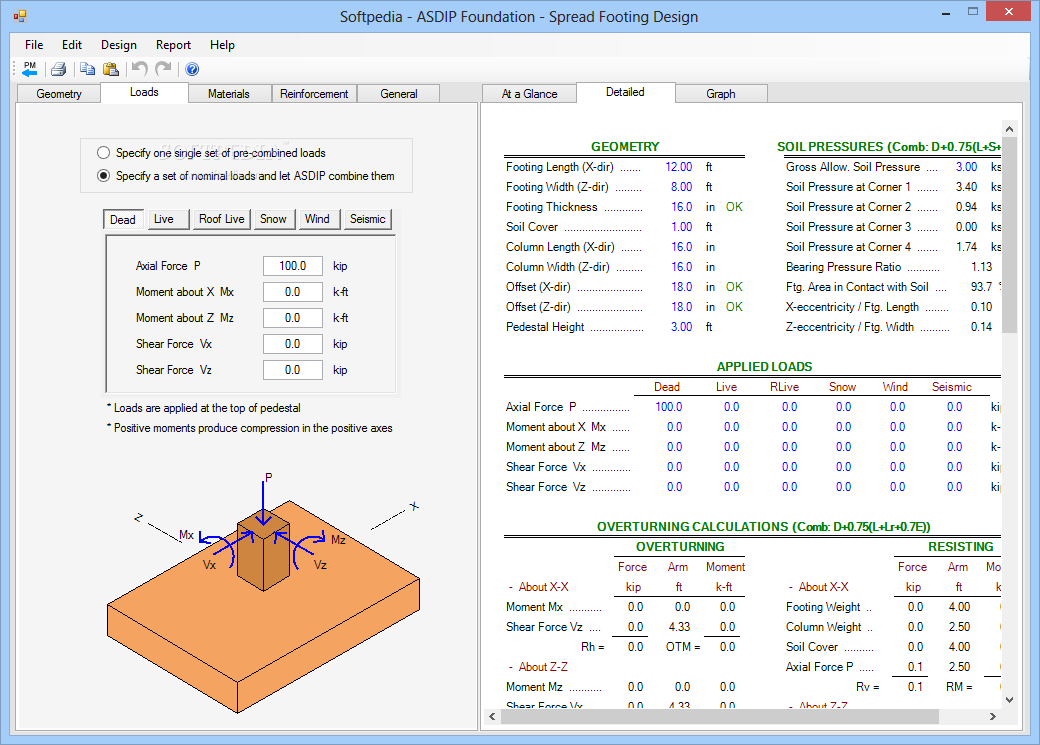The width and height of the screenshot is (1040, 745).
Task: Click the Redo arrow toolbar icon
Action: coord(163,69)
